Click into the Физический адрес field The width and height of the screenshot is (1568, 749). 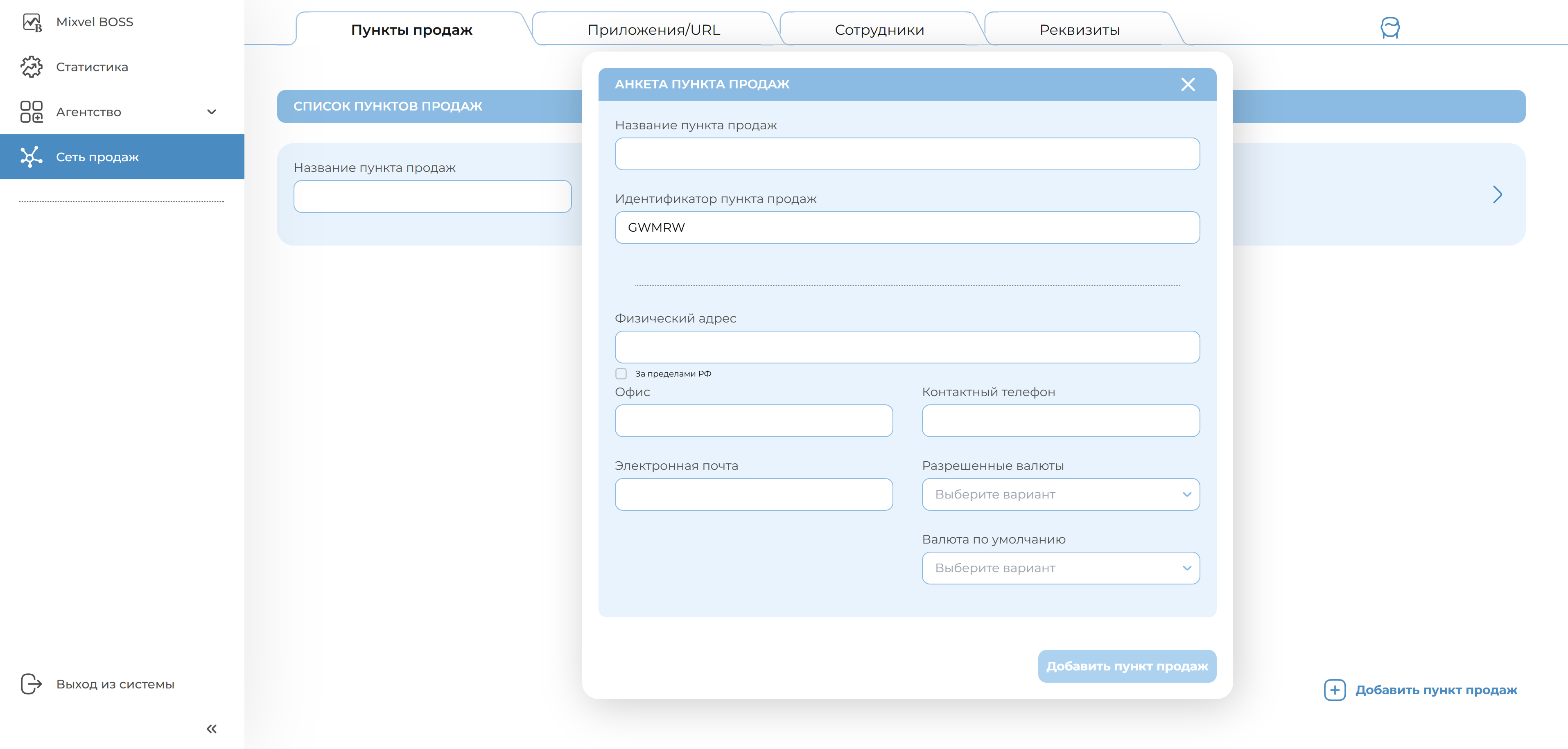click(907, 347)
